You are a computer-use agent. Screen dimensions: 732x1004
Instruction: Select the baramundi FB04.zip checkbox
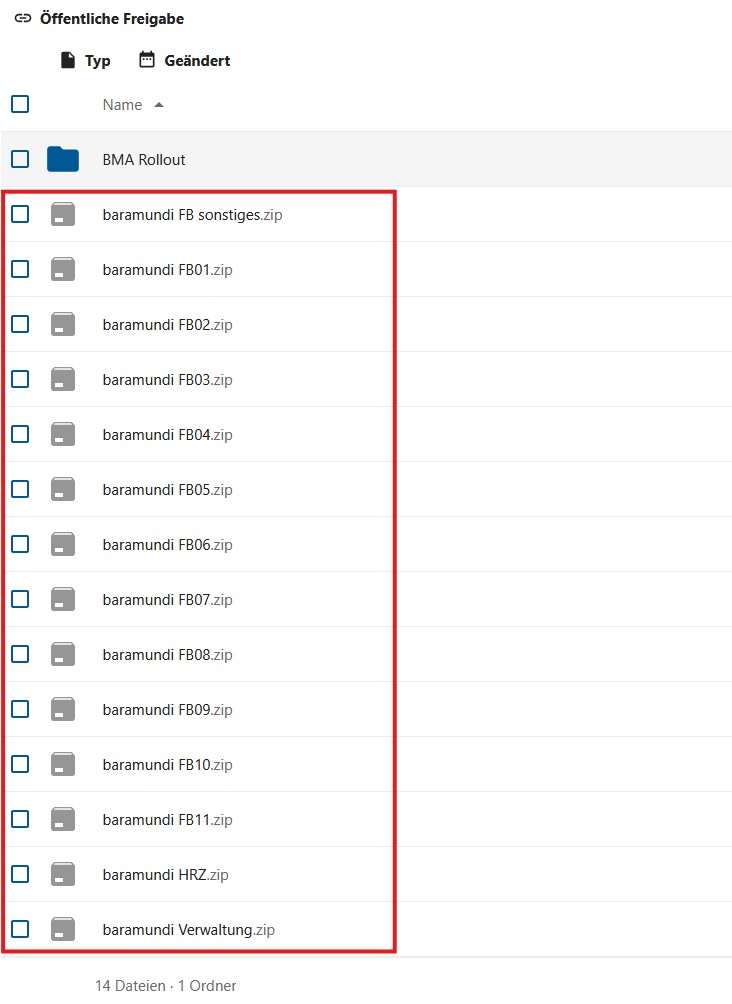20,434
